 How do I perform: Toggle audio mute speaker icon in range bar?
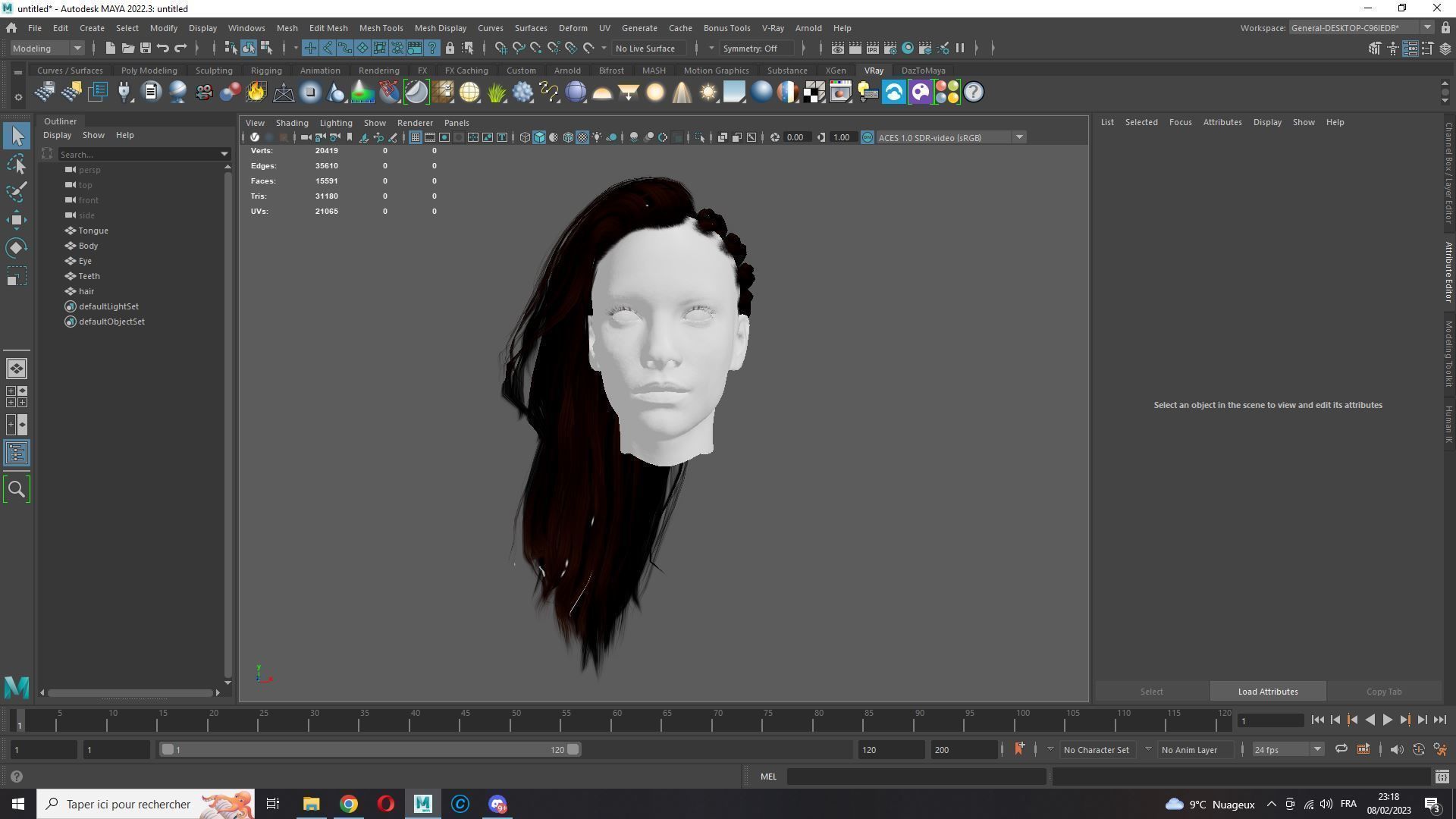pos(1397,749)
